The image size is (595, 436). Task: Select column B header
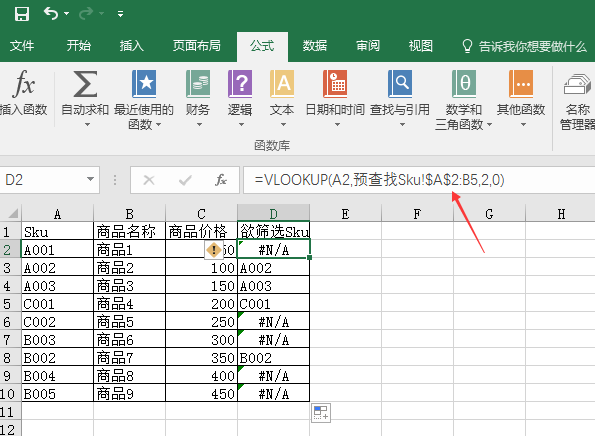129,214
